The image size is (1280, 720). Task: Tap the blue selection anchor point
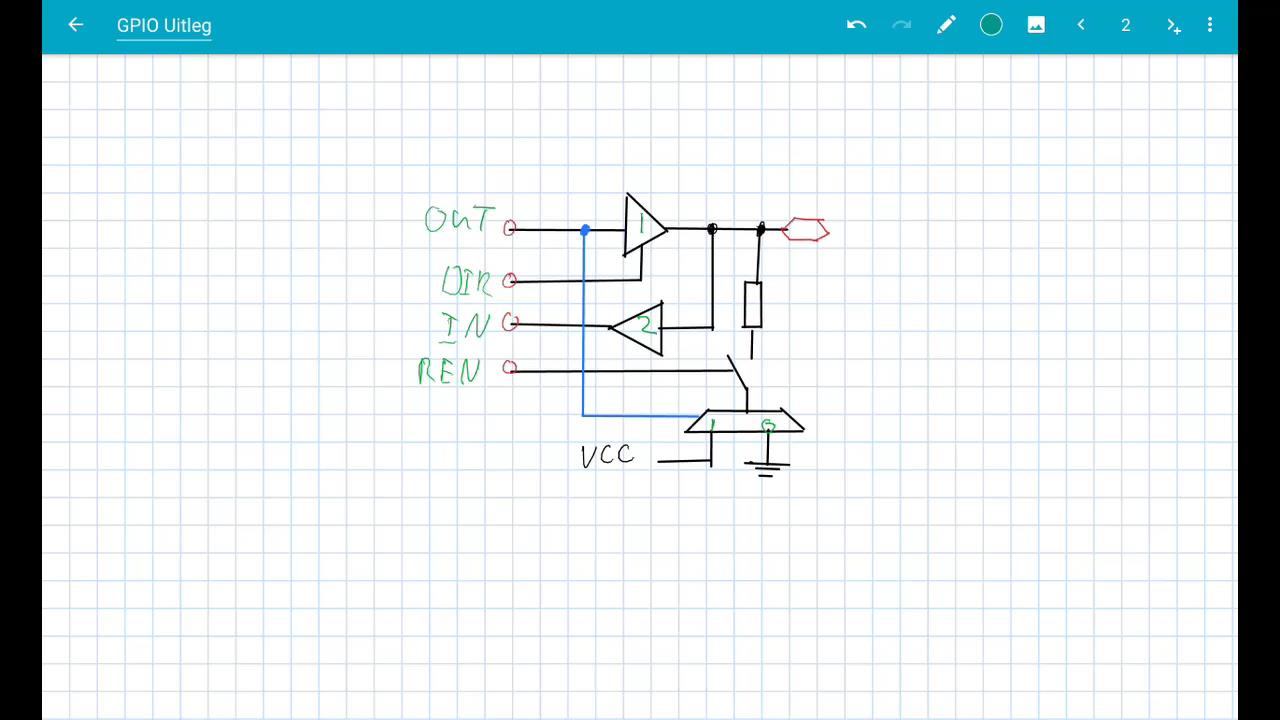click(x=585, y=231)
